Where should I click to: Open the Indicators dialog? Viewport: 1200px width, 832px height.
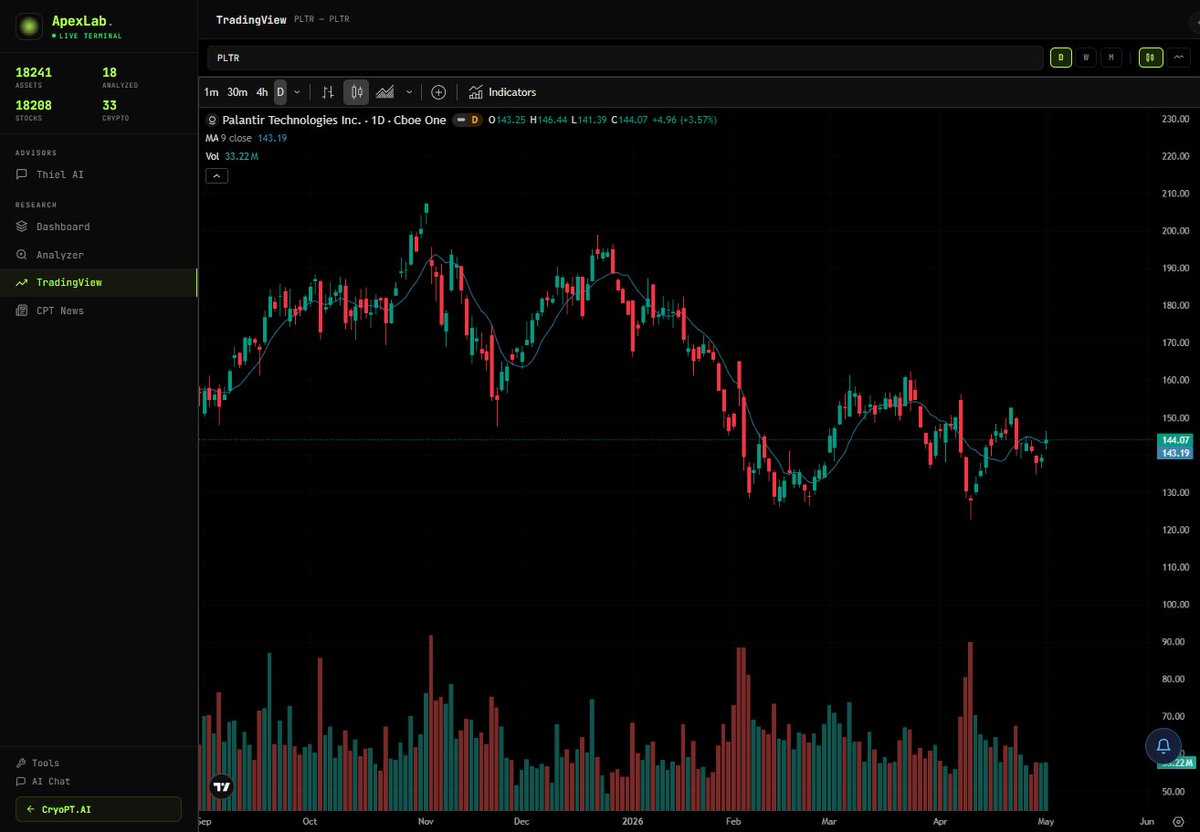[x=502, y=92]
